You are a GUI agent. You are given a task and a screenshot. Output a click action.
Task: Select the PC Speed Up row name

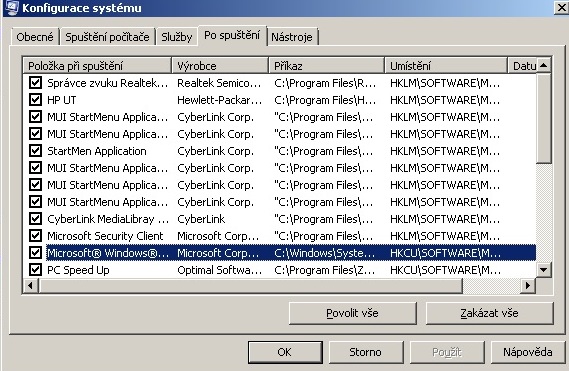coord(78,270)
